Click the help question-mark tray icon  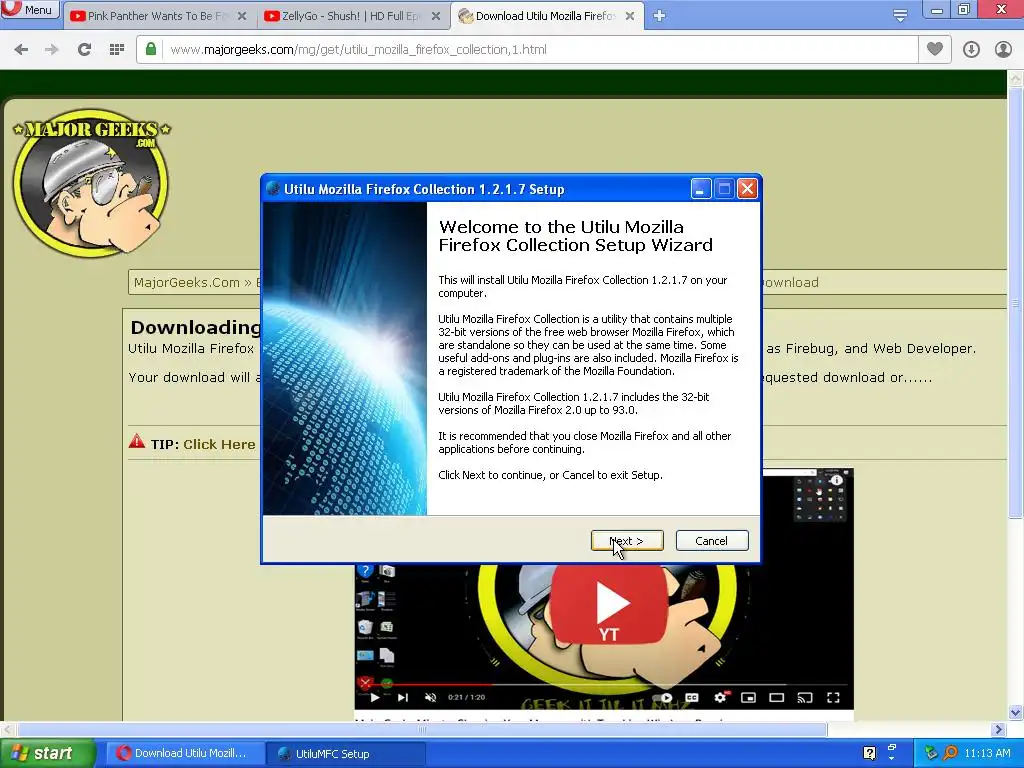point(870,753)
